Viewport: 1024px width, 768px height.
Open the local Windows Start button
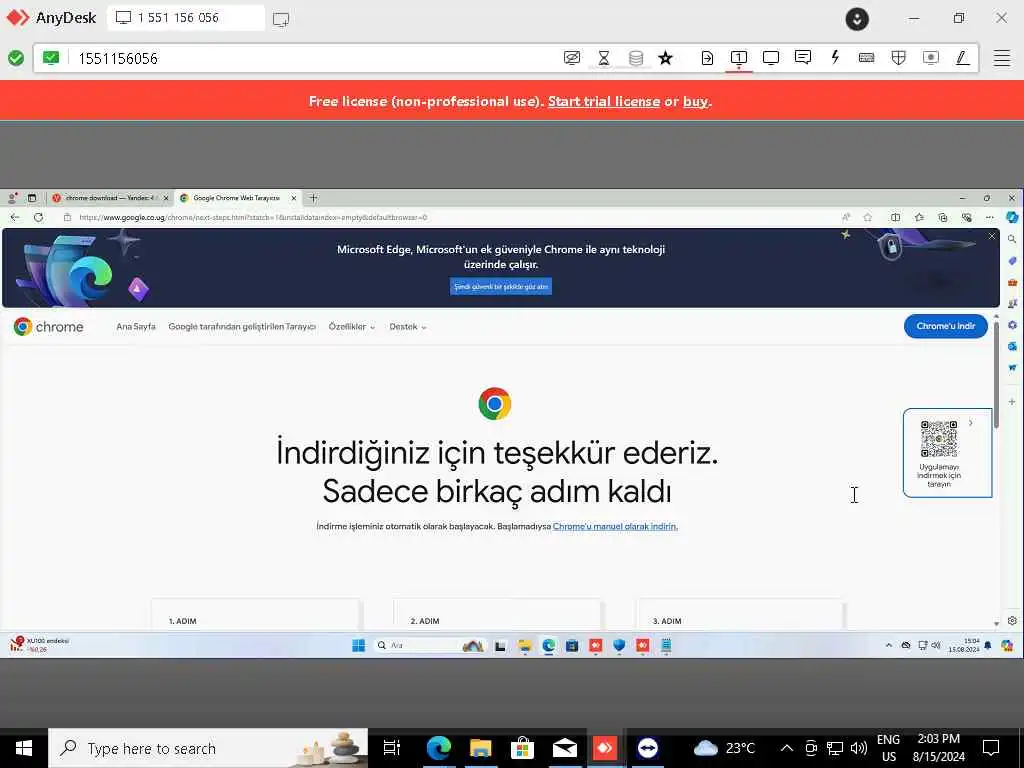(24, 748)
